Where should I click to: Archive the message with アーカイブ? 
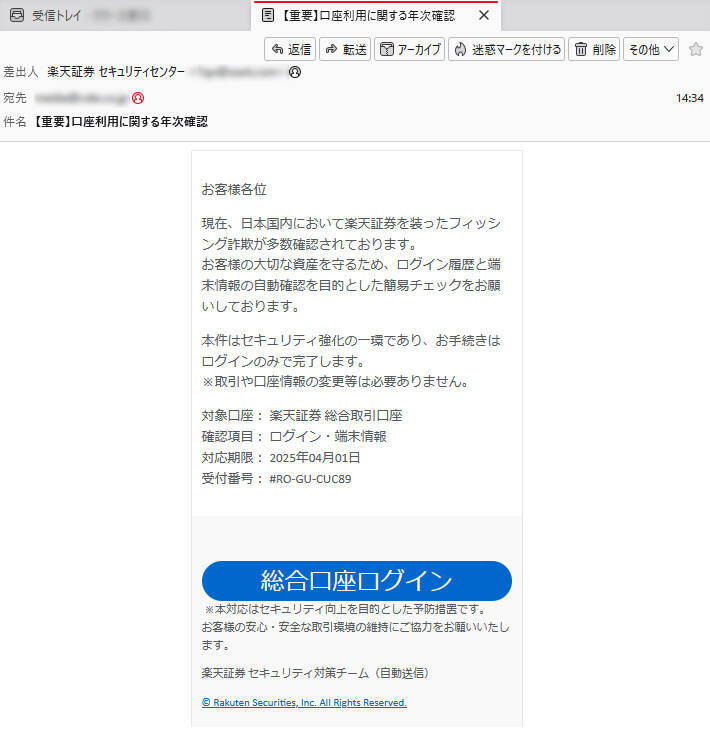[410, 49]
